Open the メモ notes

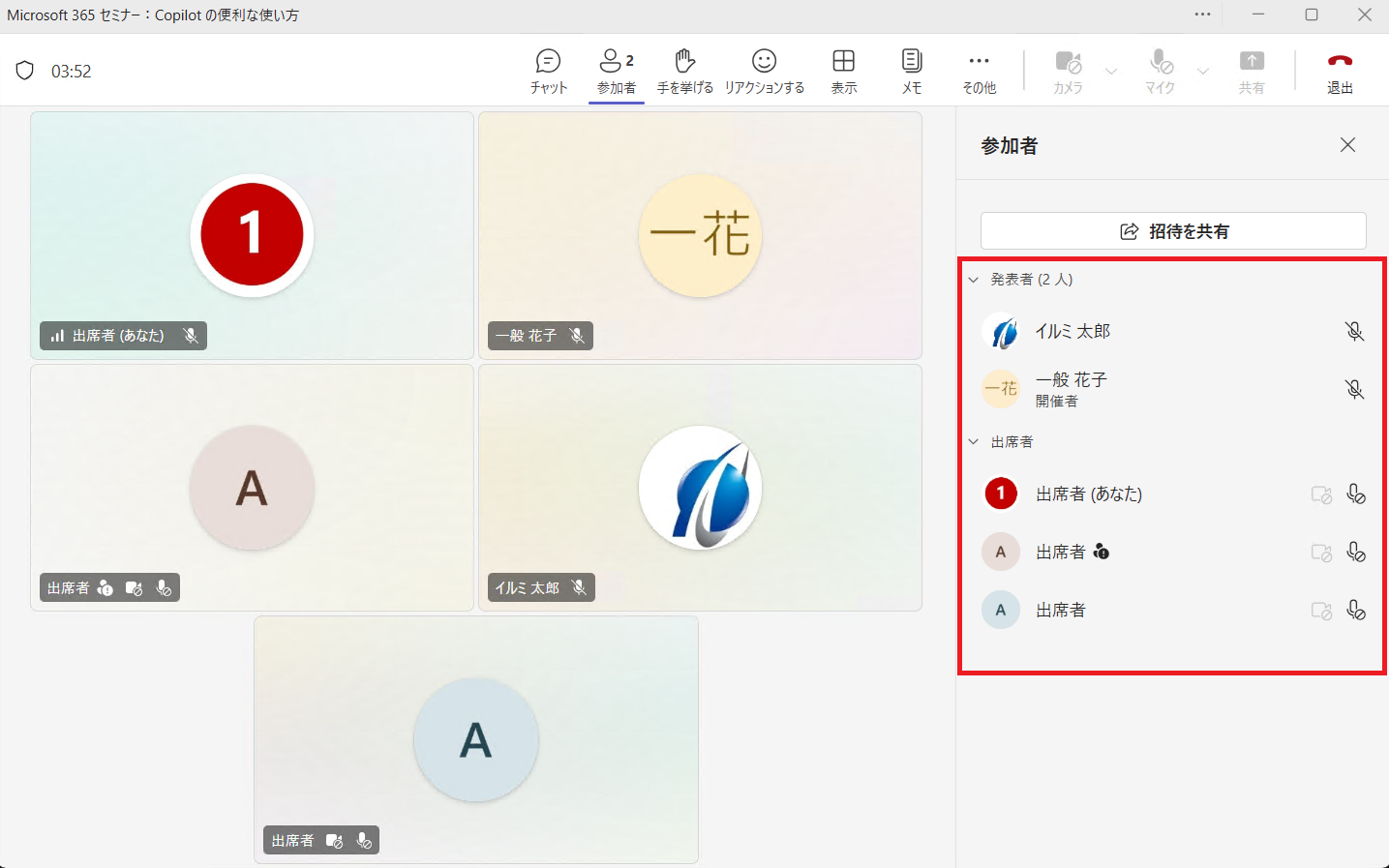(x=912, y=72)
